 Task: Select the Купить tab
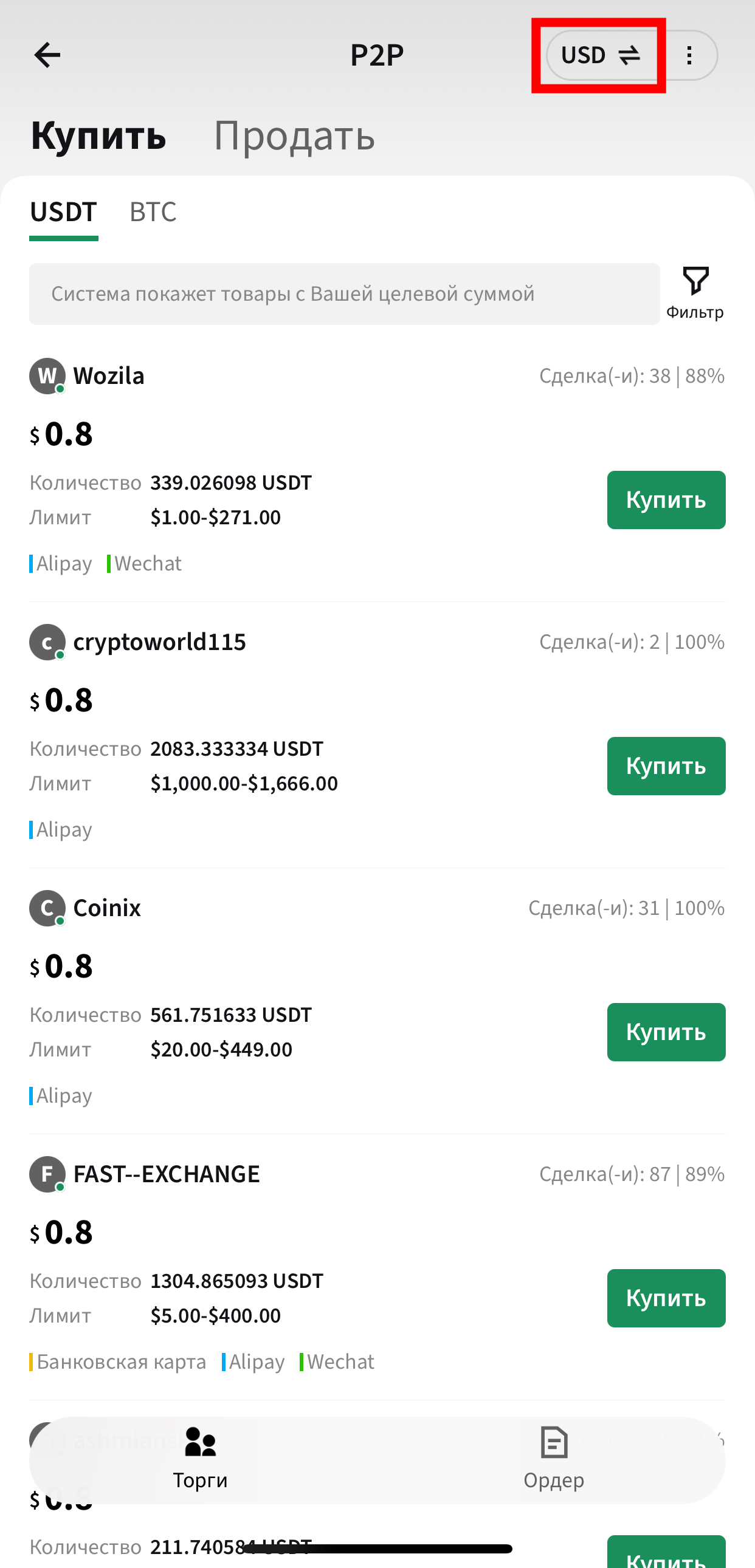(98, 135)
